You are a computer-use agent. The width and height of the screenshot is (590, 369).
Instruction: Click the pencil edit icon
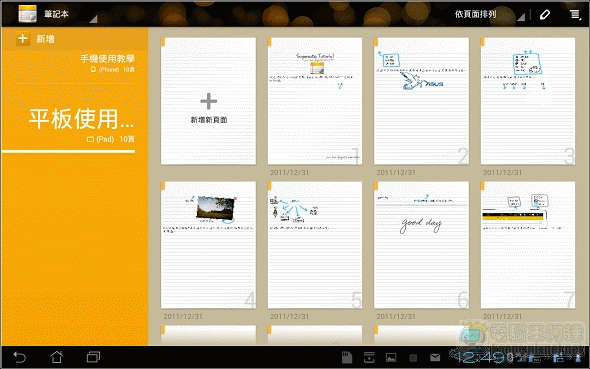(x=545, y=15)
